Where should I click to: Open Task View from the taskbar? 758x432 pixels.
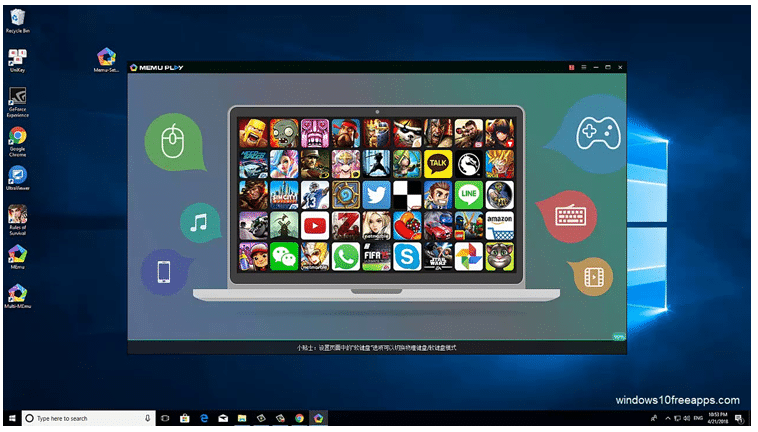pyautogui.click(x=165, y=418)
